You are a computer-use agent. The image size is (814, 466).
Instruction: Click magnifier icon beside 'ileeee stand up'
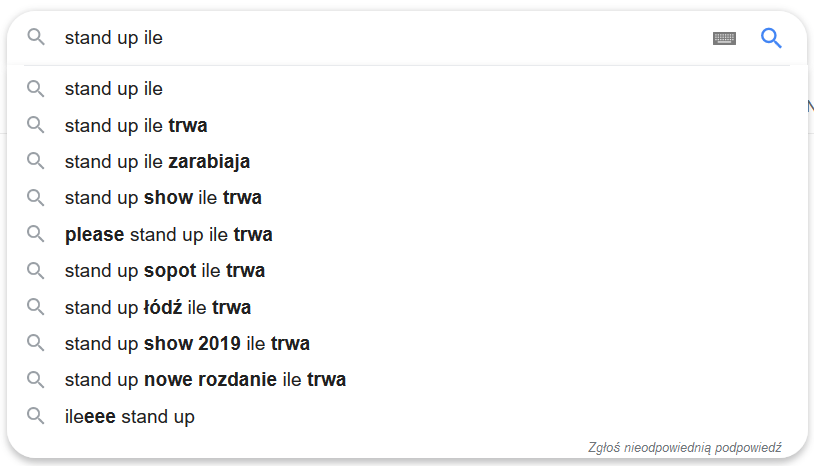(36, 416)
